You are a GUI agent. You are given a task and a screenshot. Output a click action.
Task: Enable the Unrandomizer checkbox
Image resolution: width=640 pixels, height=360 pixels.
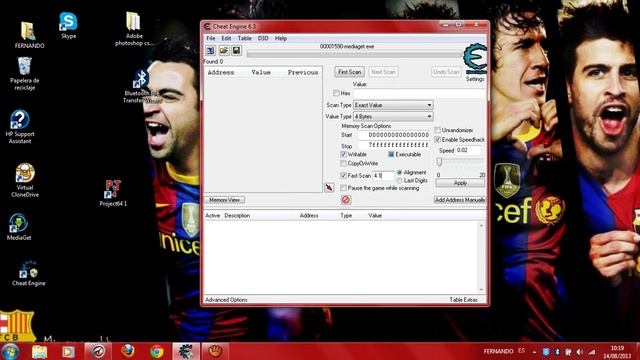pos(438,130)
